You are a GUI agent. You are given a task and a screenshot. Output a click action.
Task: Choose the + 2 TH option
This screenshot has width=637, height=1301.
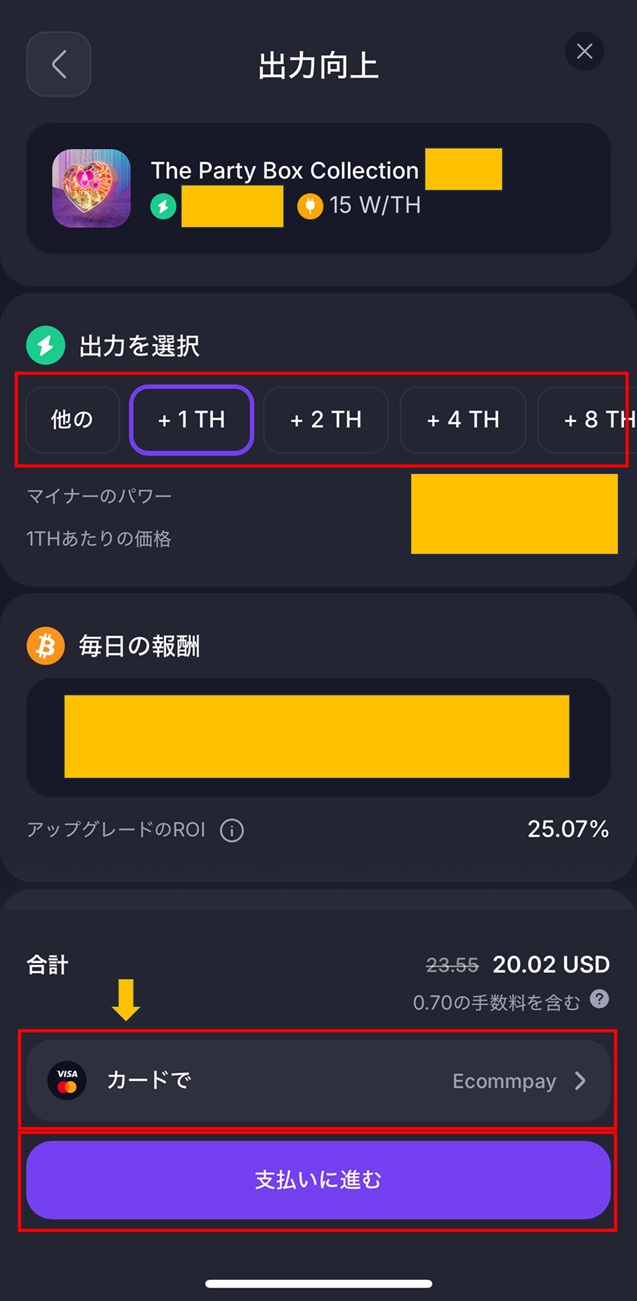[x=326, y=420]
